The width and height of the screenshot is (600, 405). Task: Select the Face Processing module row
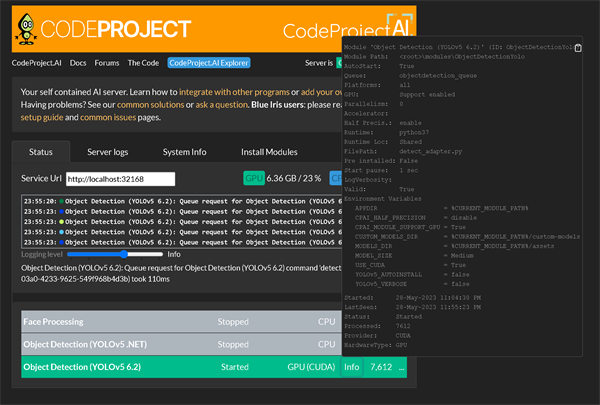click(x=181, y=322)
